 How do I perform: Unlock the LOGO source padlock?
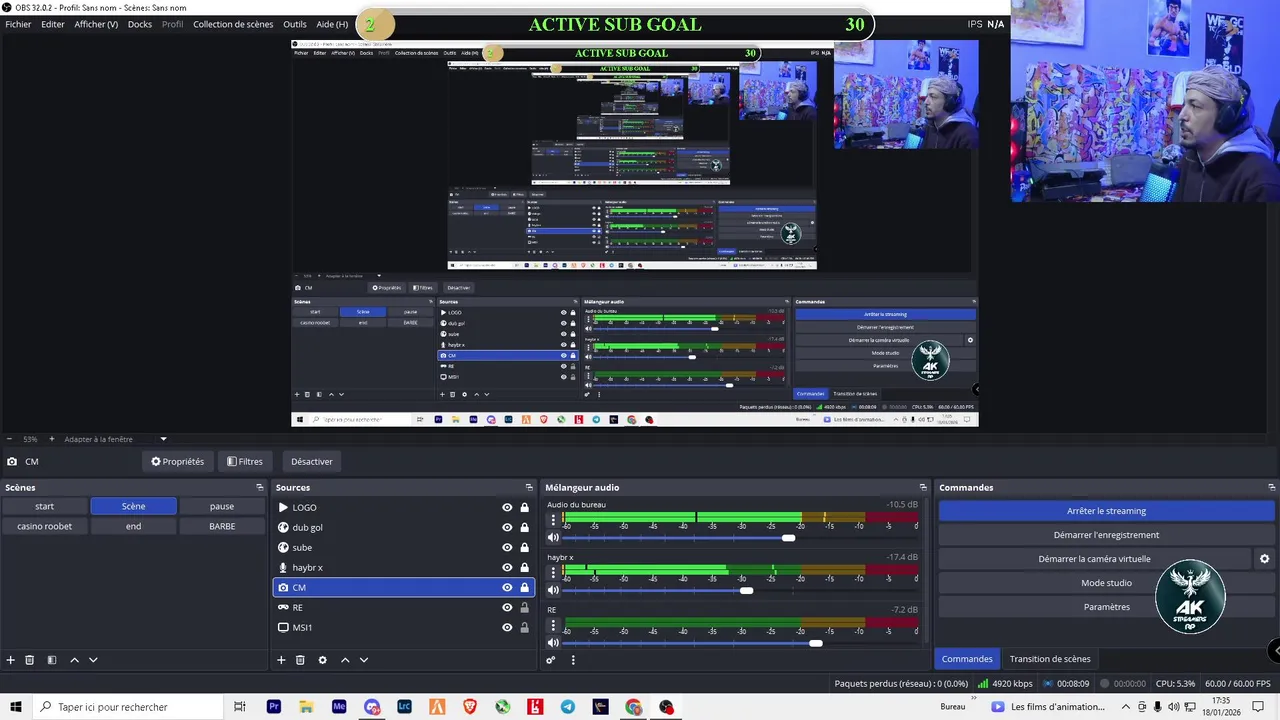click(x=524, y=508)
